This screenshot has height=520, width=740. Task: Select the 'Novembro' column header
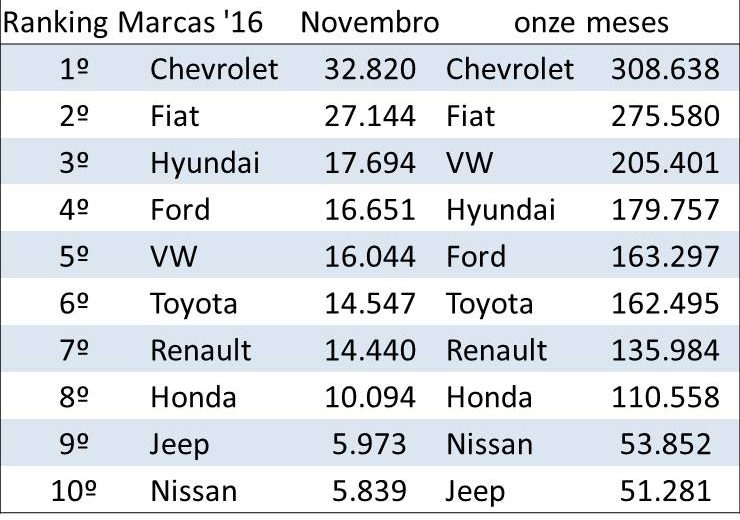pyautogui.click(x=370, y=23)
